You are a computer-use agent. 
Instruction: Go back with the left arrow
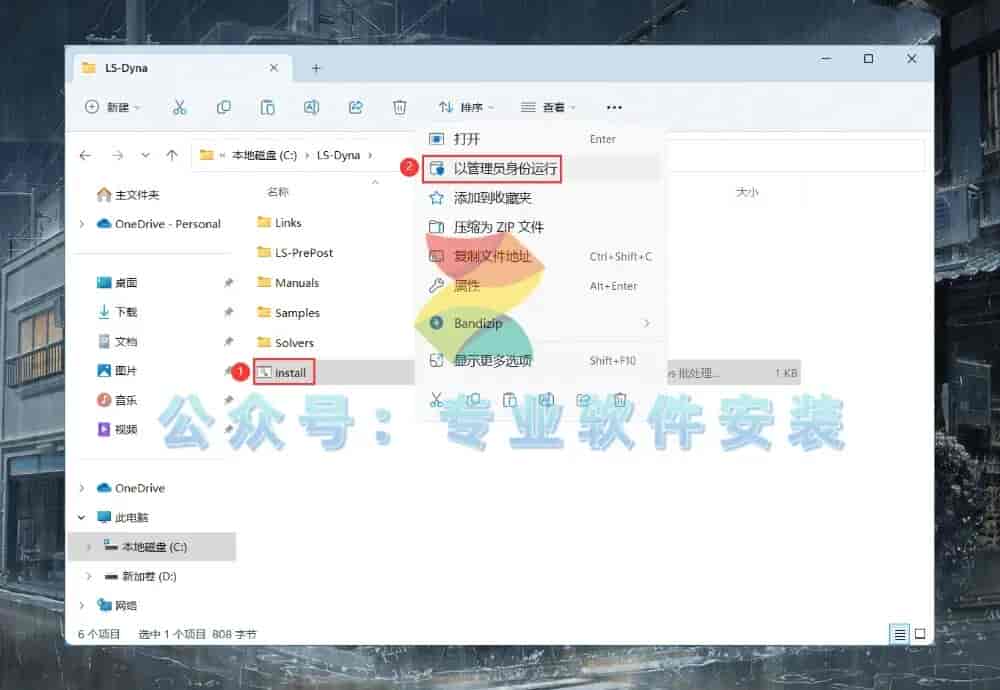[x=85, y=155]
